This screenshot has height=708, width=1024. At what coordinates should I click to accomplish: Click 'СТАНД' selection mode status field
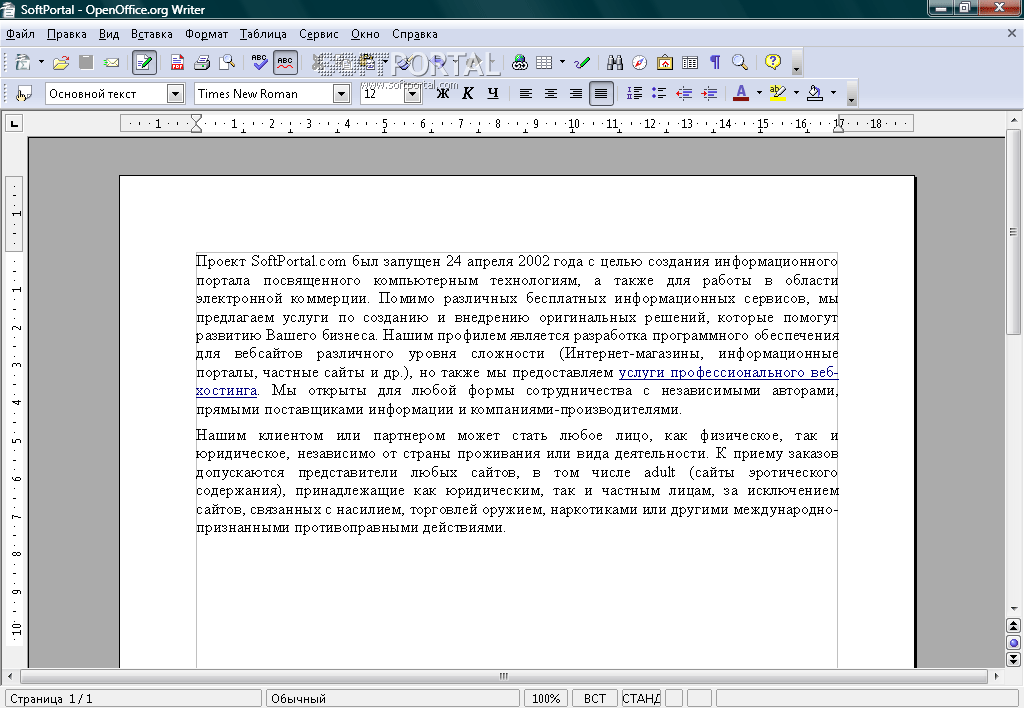pos(641,698)
